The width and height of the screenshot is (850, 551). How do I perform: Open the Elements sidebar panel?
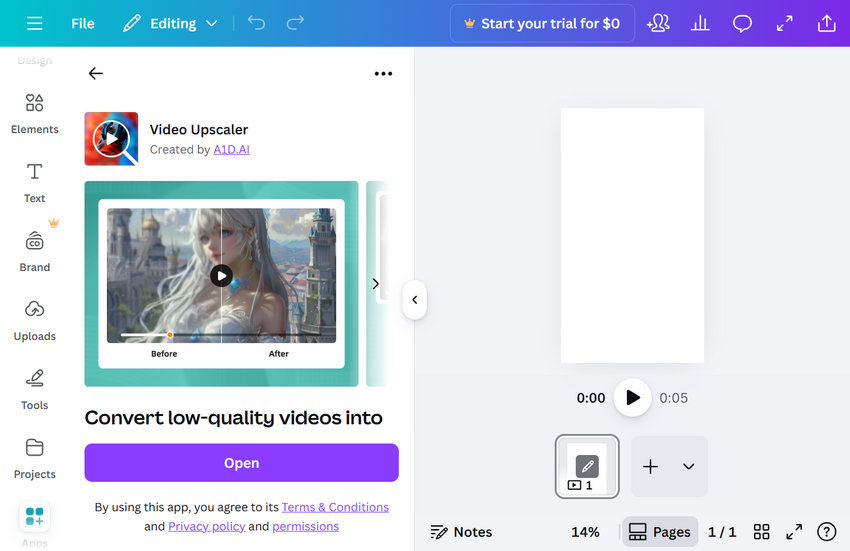coord(35,114)
